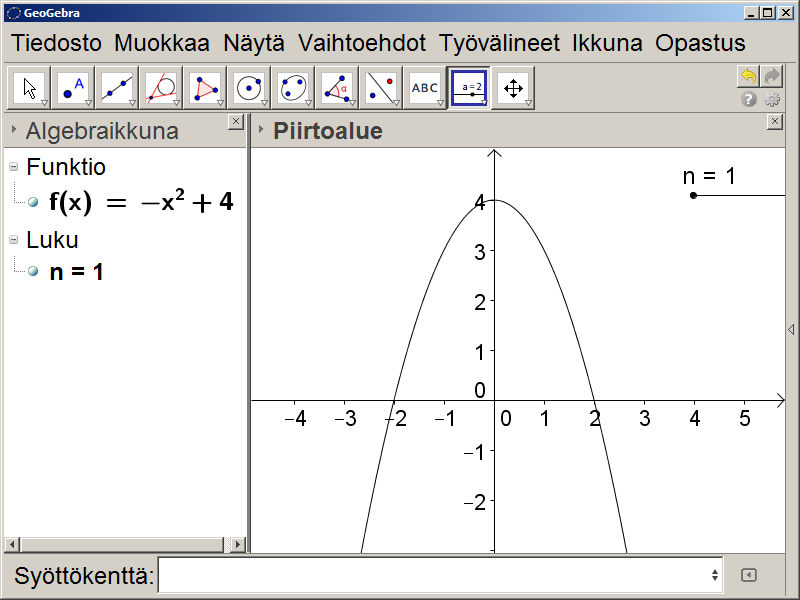
Task: Click the algebra scrollbar left arrow
Action: coord(12,545)
